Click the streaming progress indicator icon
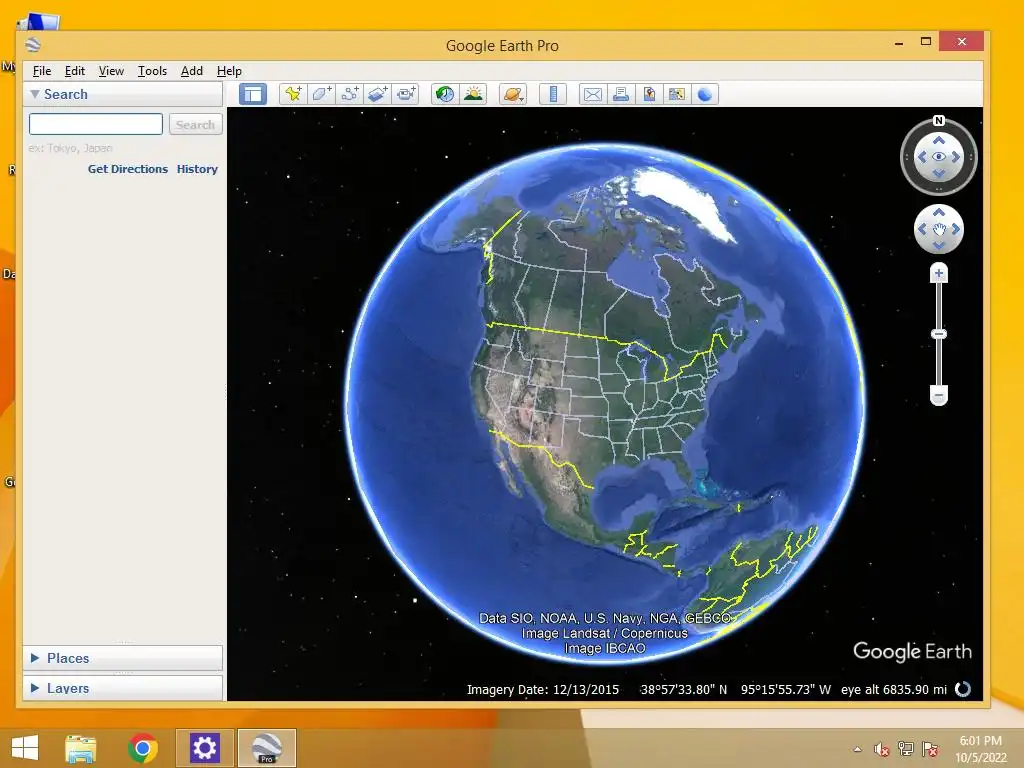 [x=963, y=689]
